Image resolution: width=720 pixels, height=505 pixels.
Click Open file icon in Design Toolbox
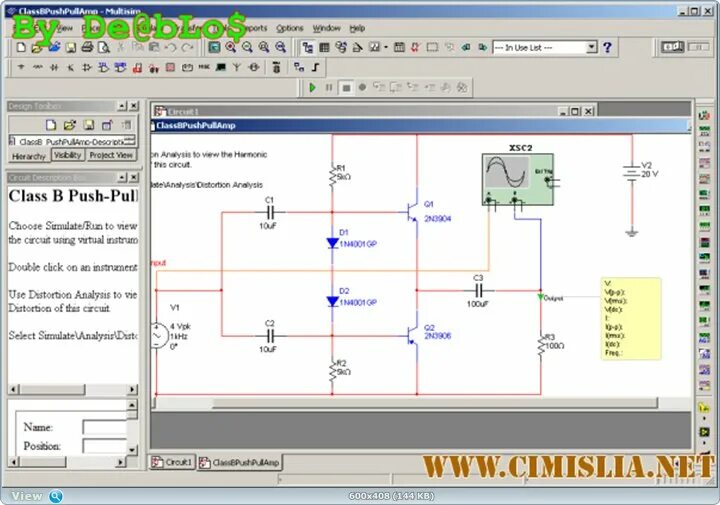(x=69, y=125)
